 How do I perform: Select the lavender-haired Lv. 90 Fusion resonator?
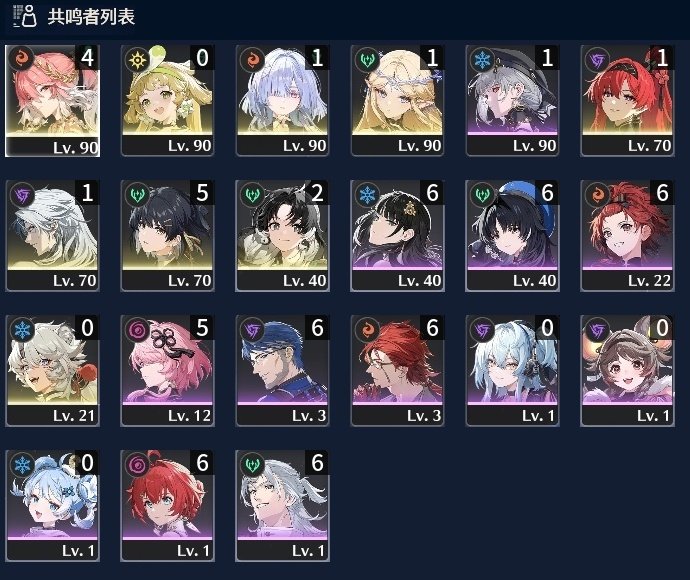[282, 100]
